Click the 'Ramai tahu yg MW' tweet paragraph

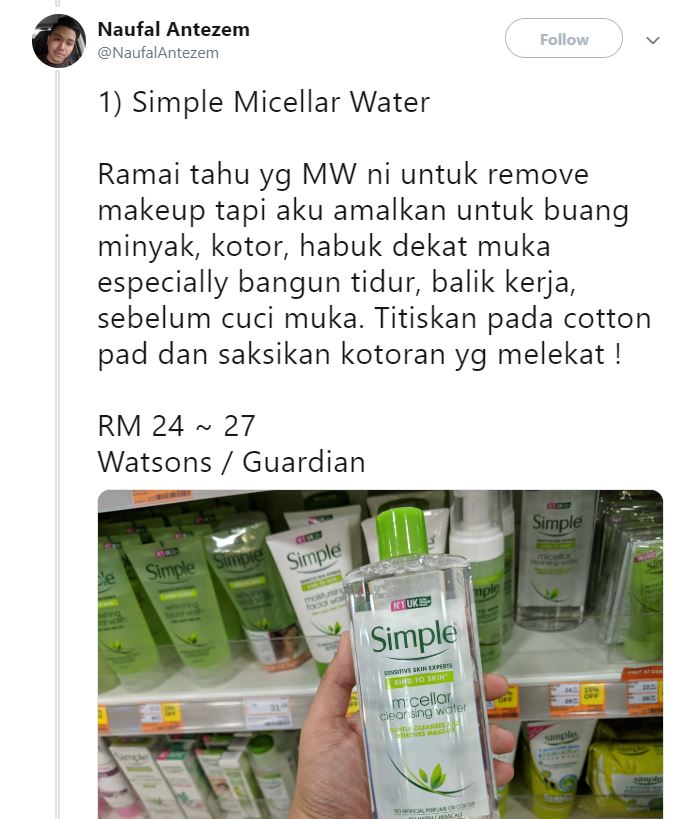(x=374, y=264)
